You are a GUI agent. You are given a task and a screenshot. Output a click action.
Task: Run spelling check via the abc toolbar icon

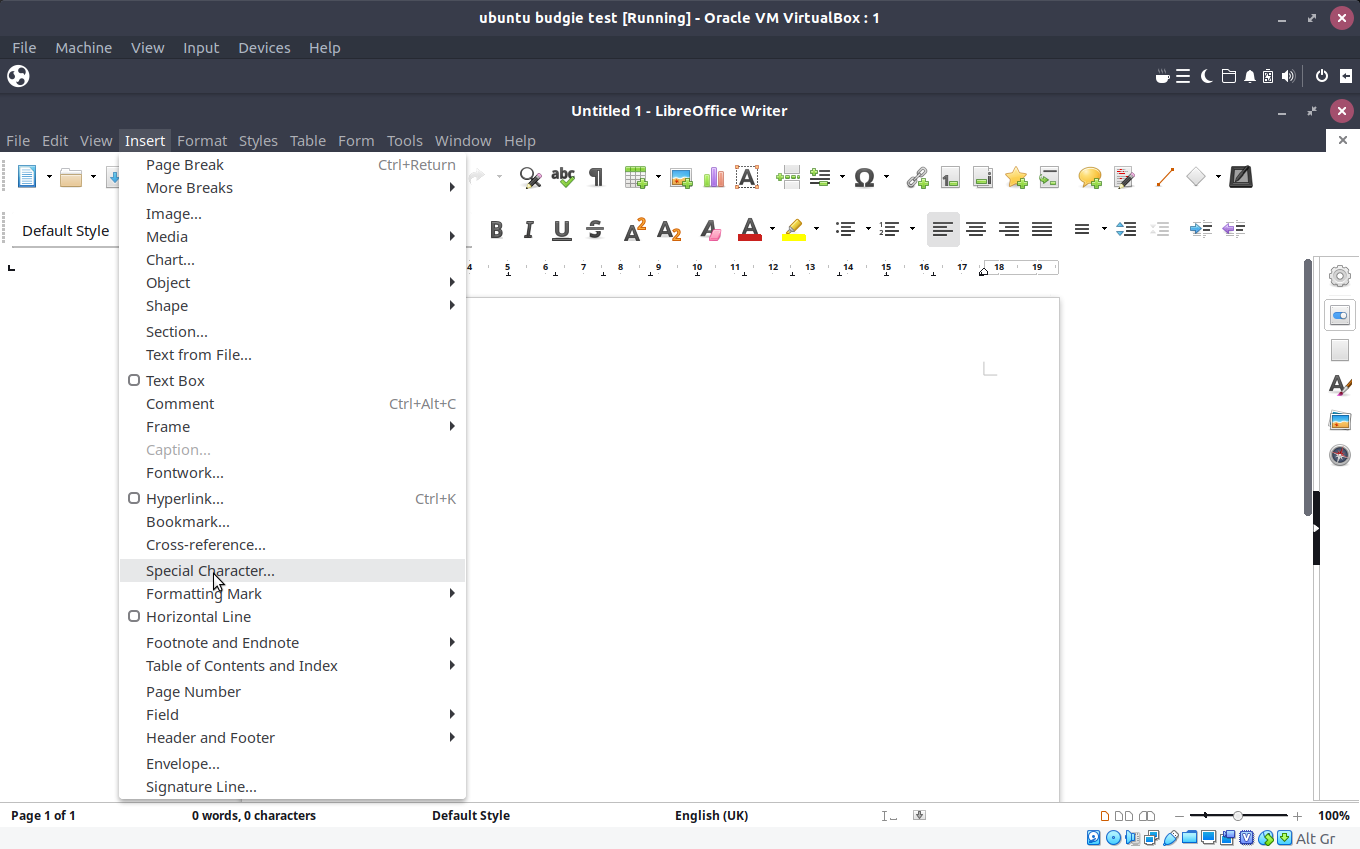tap(563, 177)
